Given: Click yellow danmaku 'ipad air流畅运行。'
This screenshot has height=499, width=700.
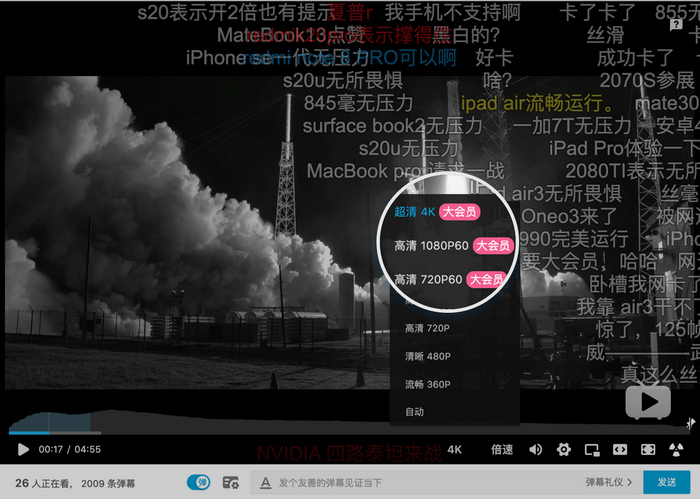Looking at the screenshot, I should pyautogui.click(x=538, y=103).
